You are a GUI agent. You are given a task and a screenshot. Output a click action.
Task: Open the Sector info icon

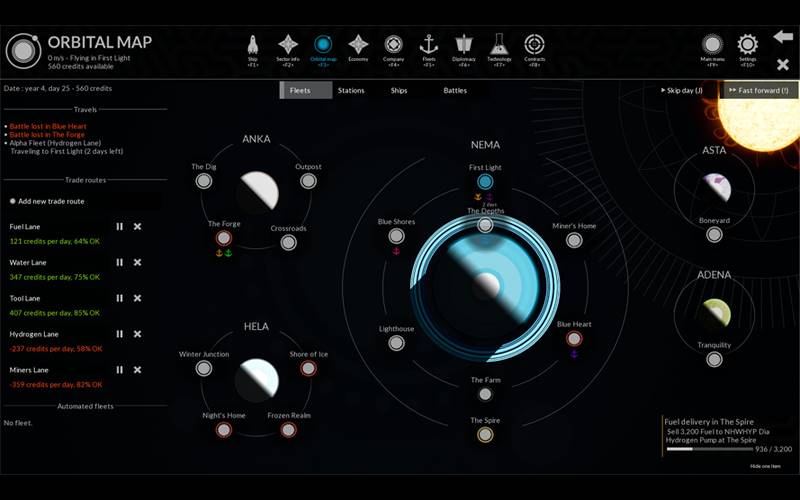pos(288,45)
